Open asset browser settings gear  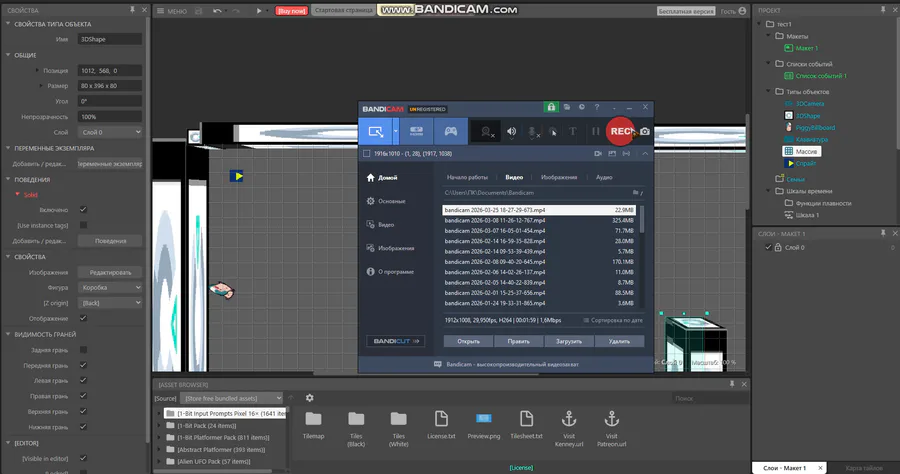click(x=309, y=398)
